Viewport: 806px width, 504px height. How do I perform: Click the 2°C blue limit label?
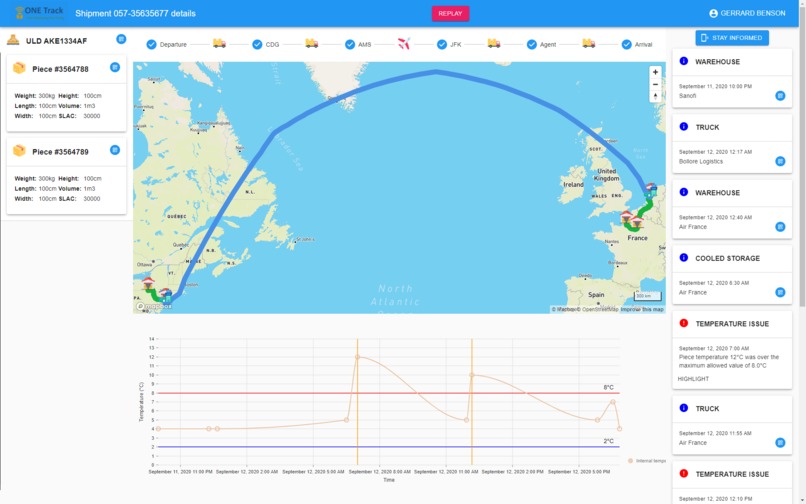(x=608, y=441)
